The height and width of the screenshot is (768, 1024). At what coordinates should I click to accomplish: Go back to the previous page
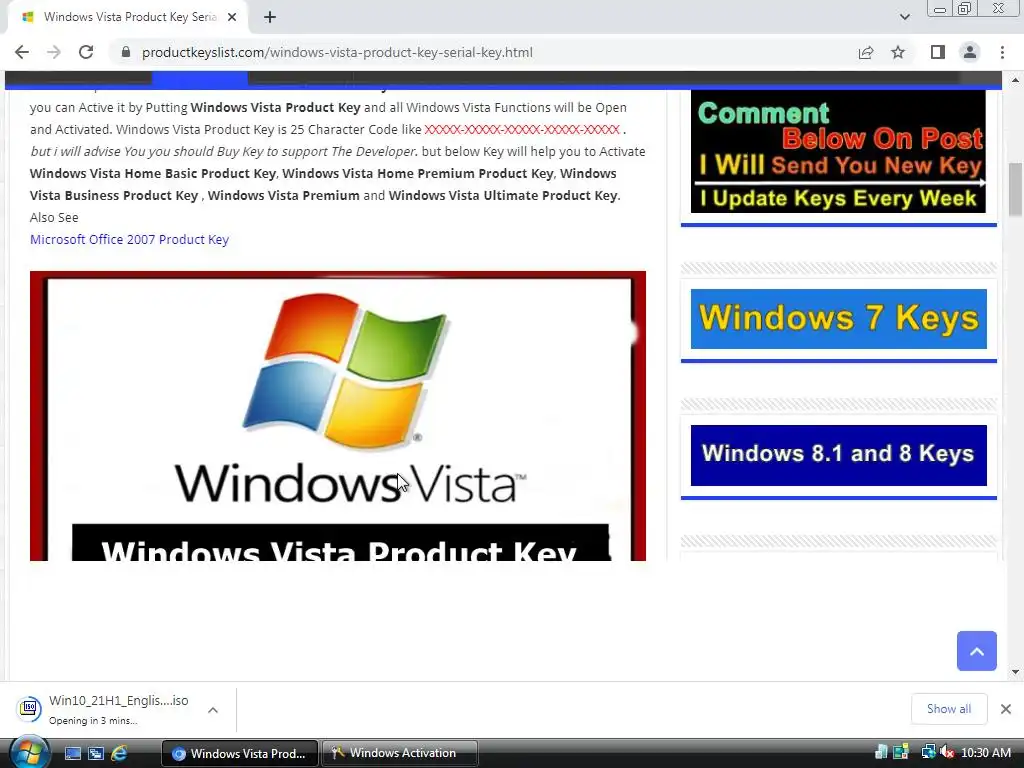tap(22, 52)
